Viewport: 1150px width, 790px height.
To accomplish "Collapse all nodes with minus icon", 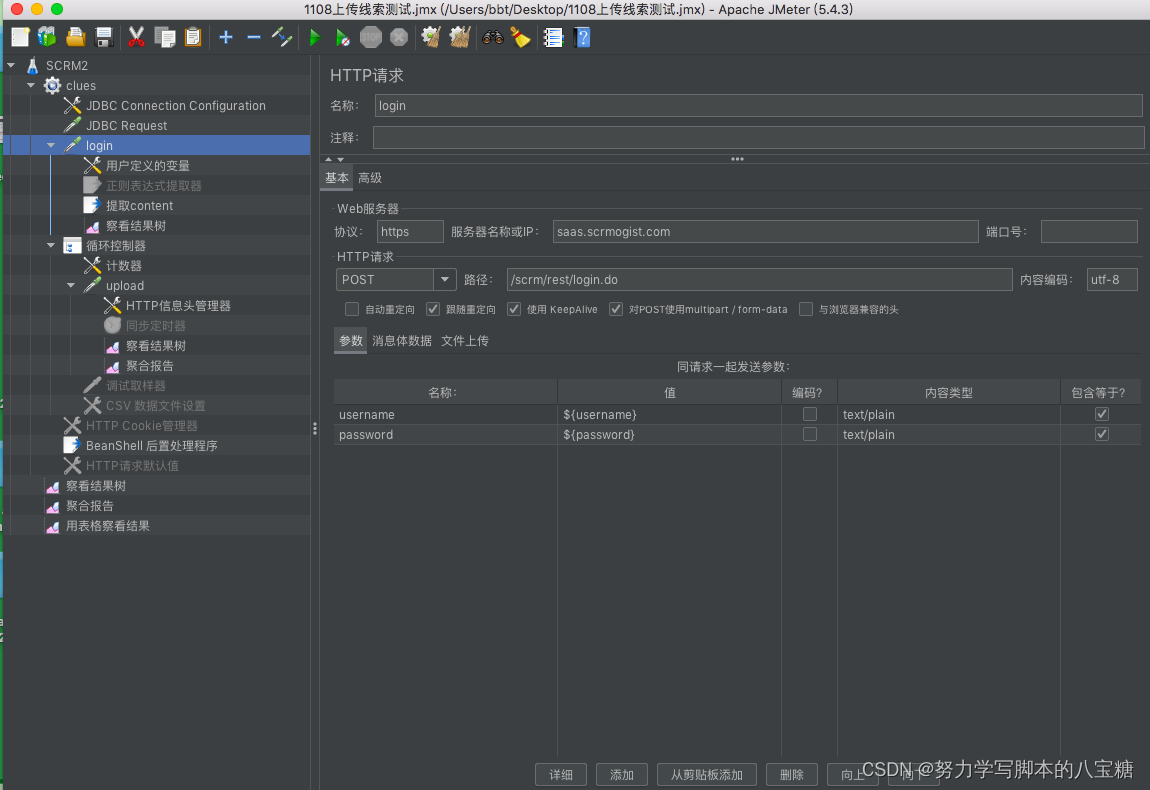I will [x=254, y=37].
